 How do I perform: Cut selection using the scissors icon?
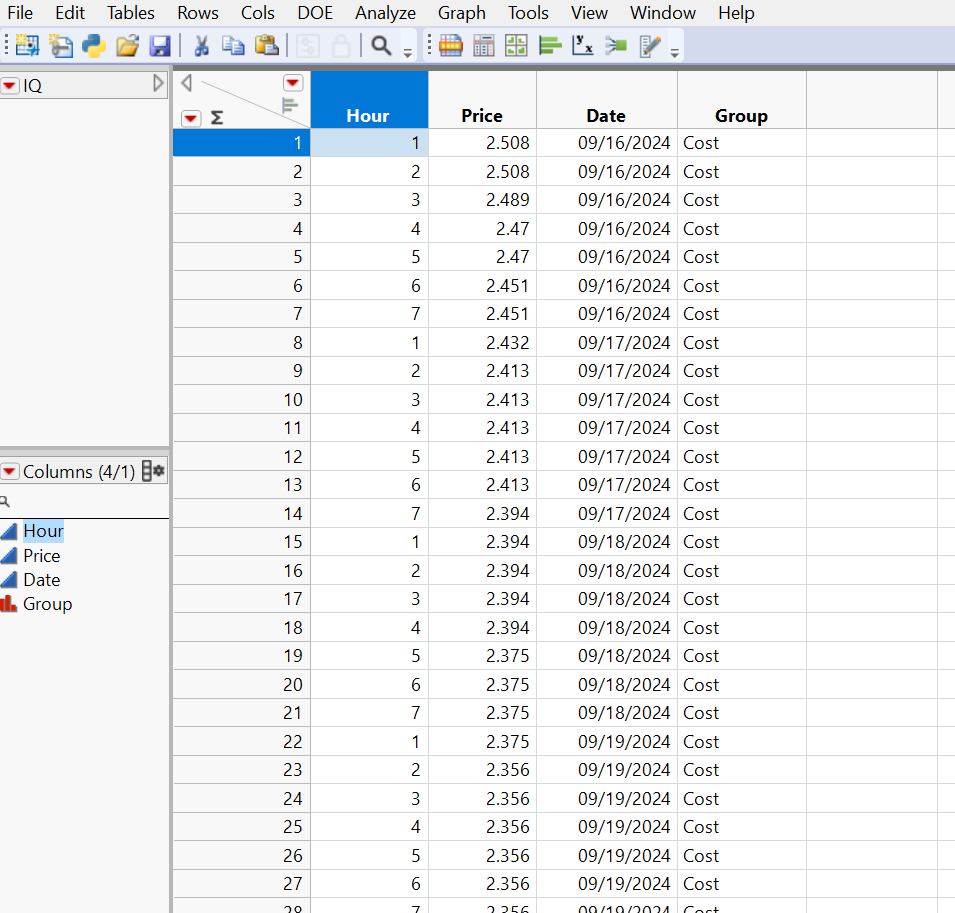(200, 45)
